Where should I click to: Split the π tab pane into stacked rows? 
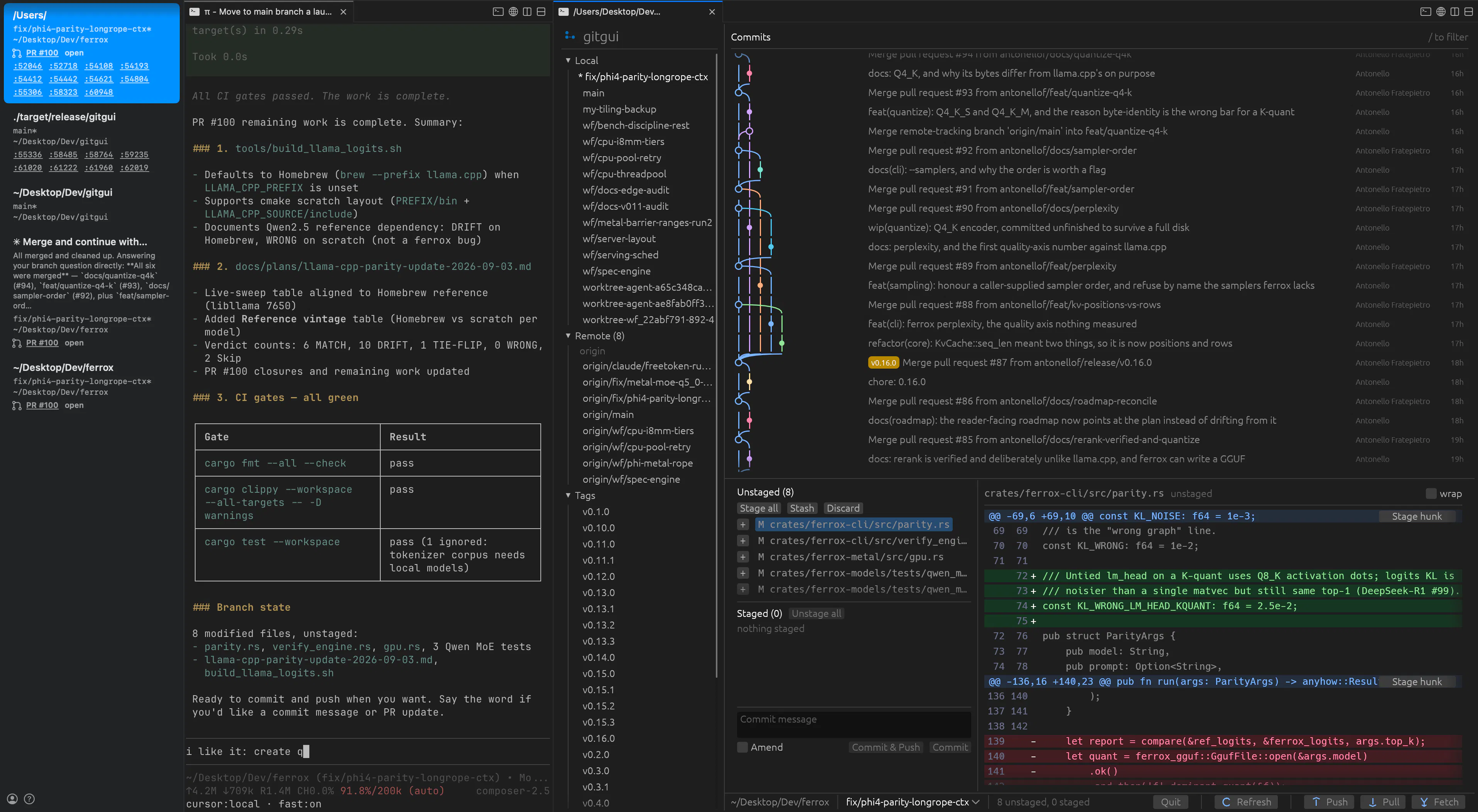(540, 12)
